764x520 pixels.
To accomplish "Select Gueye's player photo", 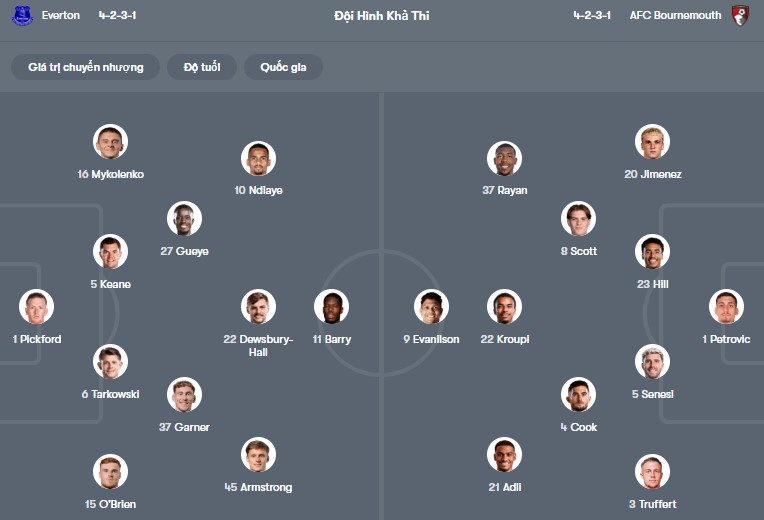I will (x=184, y=219).
